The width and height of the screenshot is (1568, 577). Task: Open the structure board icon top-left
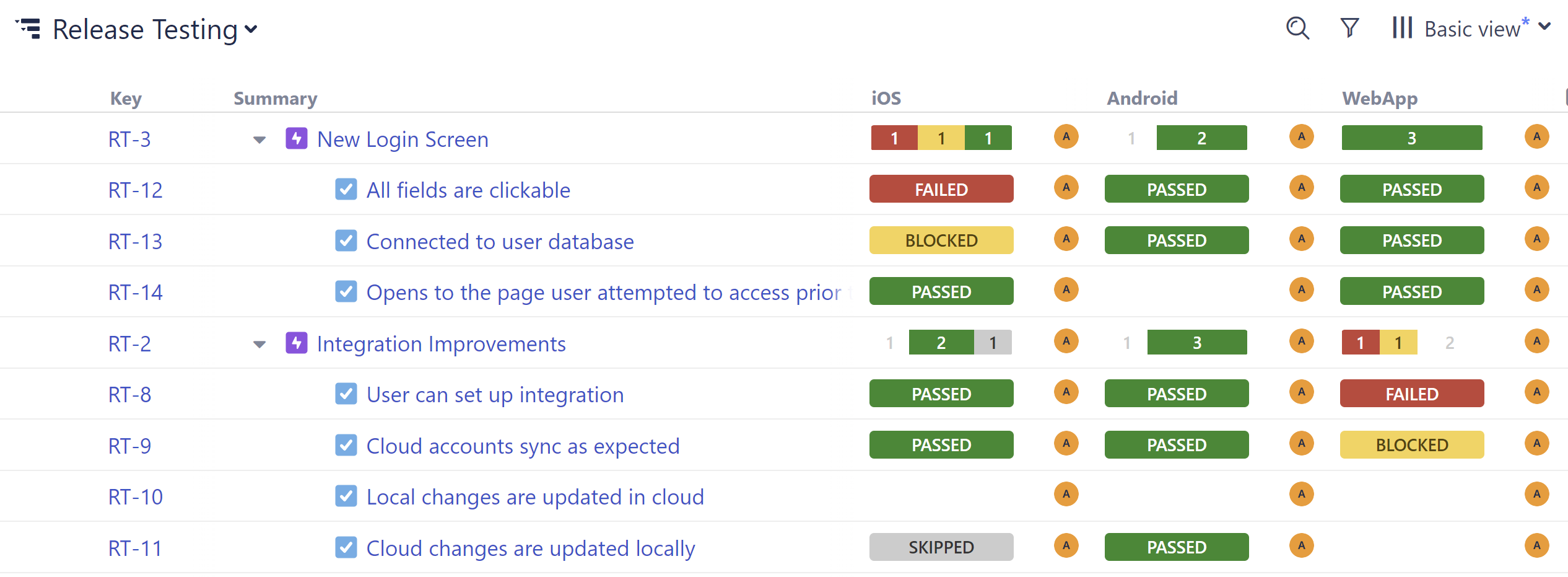(x=29, y=28)
